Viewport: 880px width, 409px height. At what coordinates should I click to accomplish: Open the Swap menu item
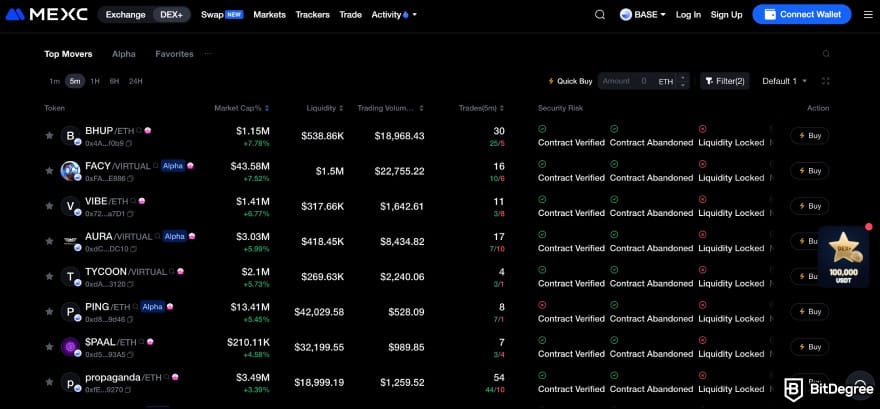point(222,15)
